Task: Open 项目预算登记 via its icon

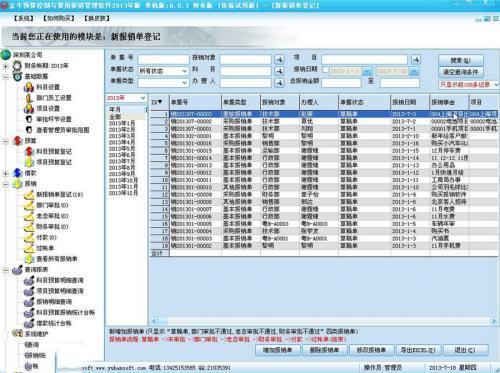Action: (x=29, y=162)
